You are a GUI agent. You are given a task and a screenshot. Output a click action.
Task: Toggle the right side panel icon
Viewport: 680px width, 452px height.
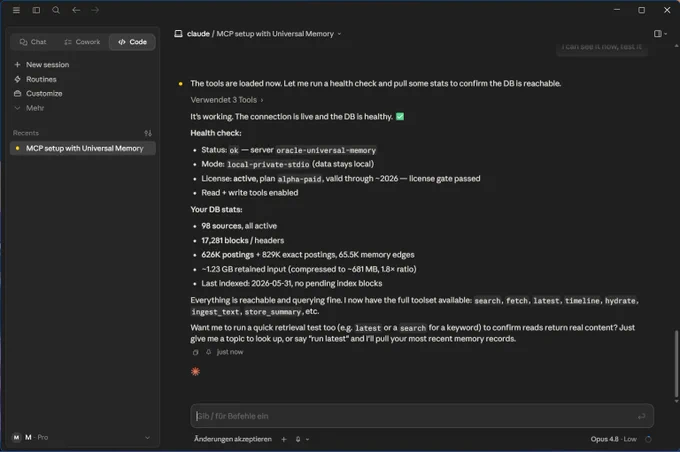coord(657,33)
